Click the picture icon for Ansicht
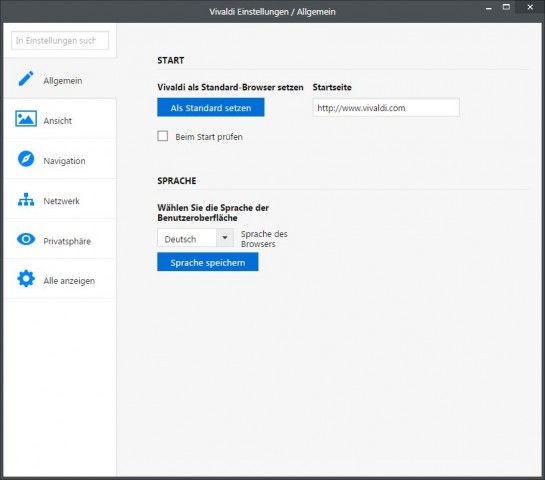 tap(26, 119)
